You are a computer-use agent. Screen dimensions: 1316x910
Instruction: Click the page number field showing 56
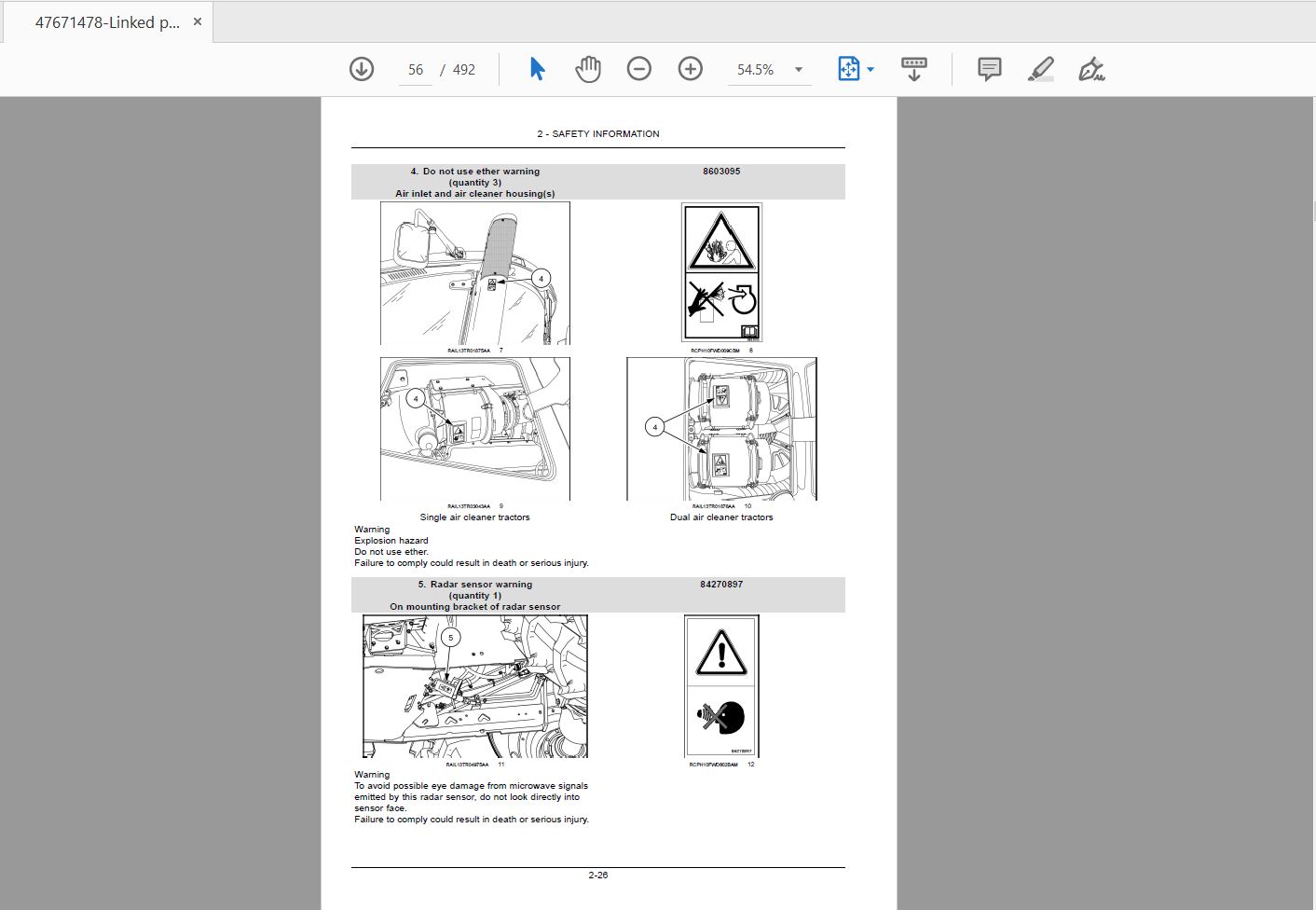tap(416, 70)
